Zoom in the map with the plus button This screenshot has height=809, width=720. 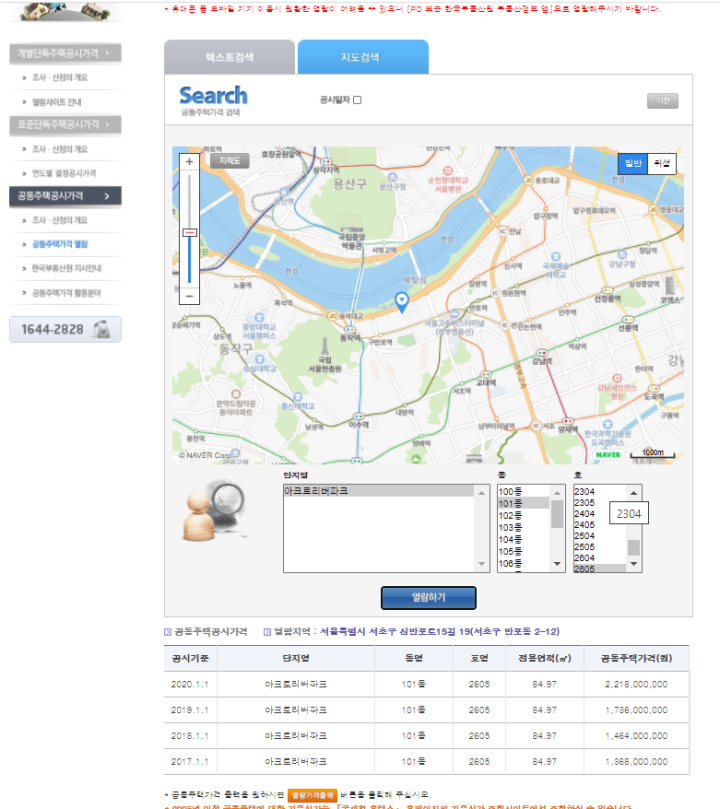[x=189, y=161]
